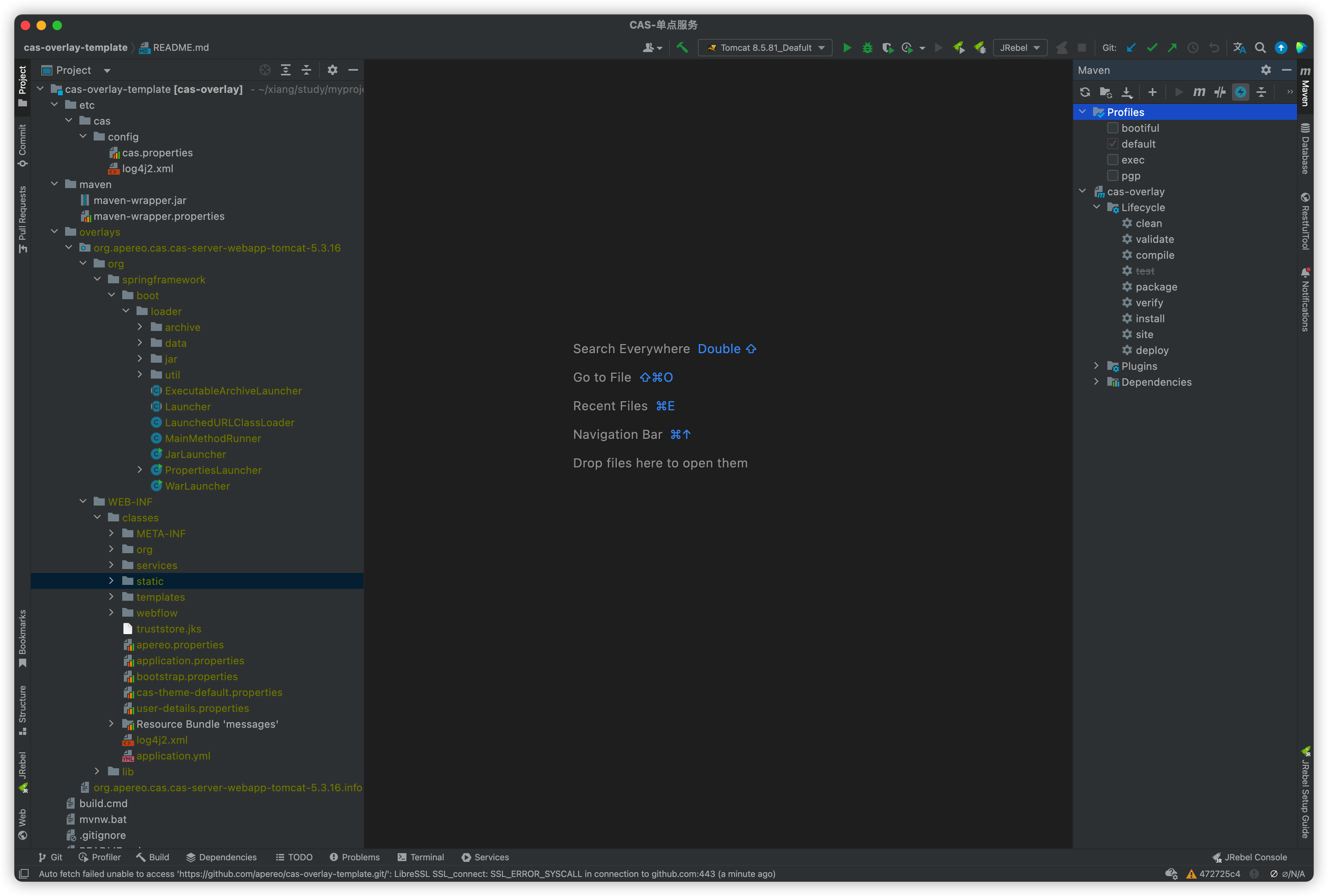Open Project panel options gear

pyautogui.click(x=333, y=70)
